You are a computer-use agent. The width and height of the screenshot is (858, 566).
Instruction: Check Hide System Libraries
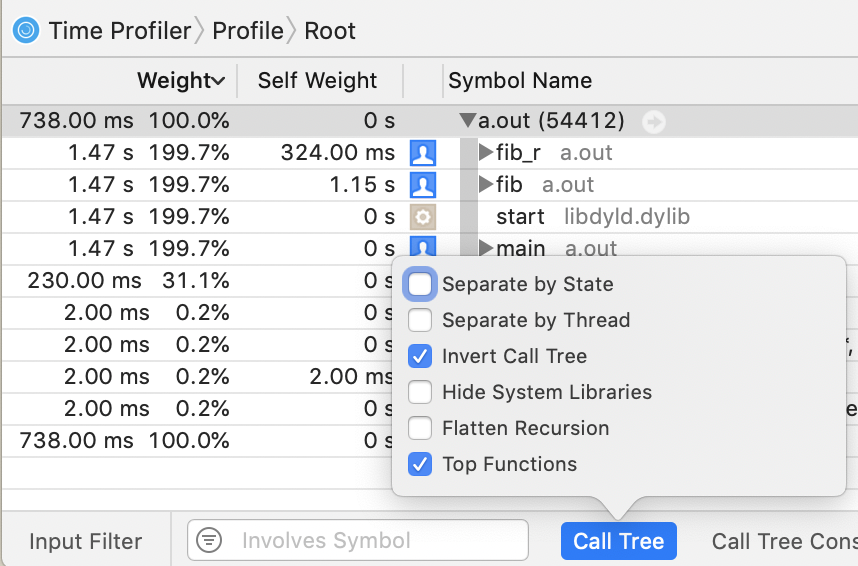(421, 393)
